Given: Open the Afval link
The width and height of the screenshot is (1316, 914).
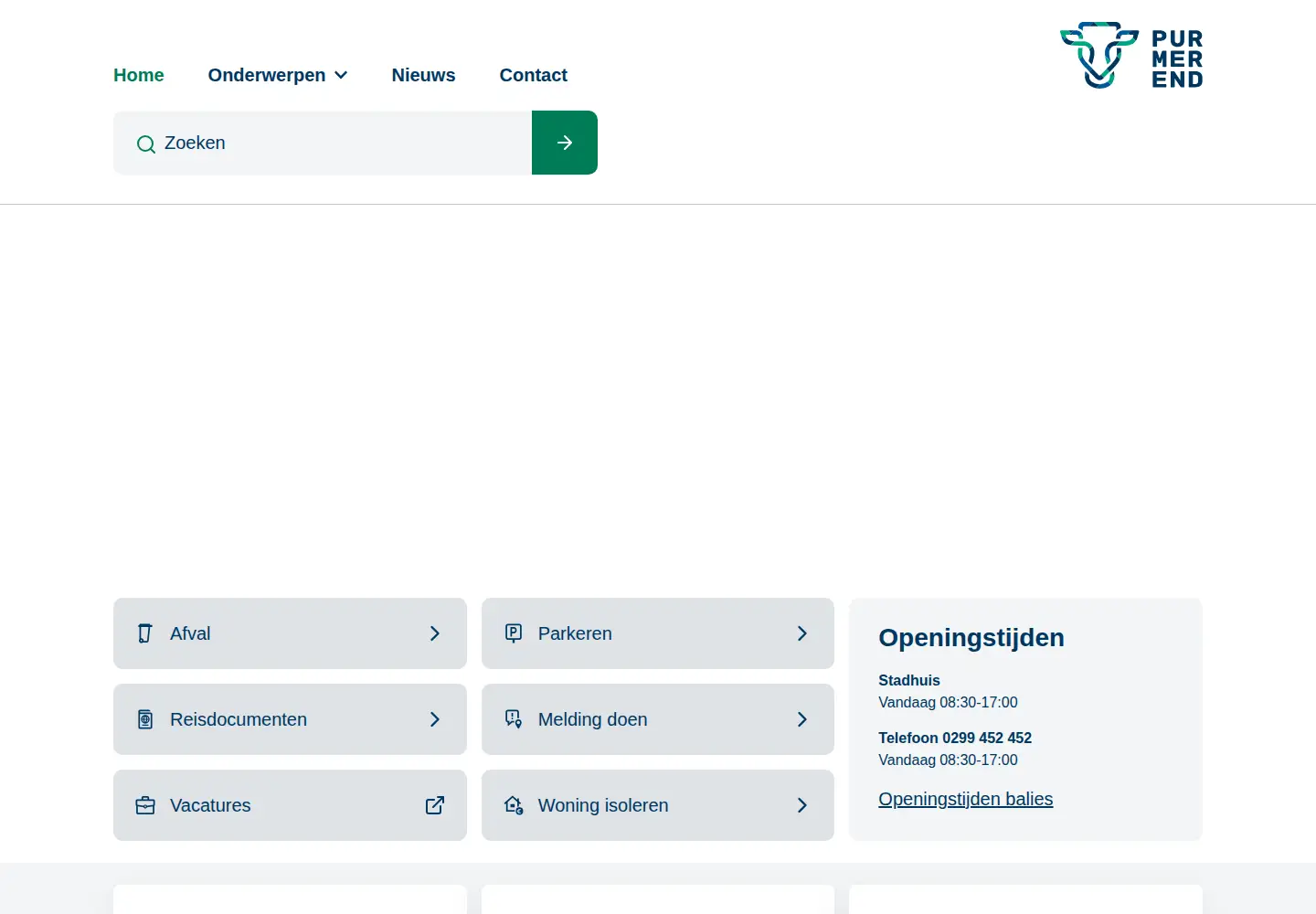Looking at the screenshot, I should click(290, 633).
